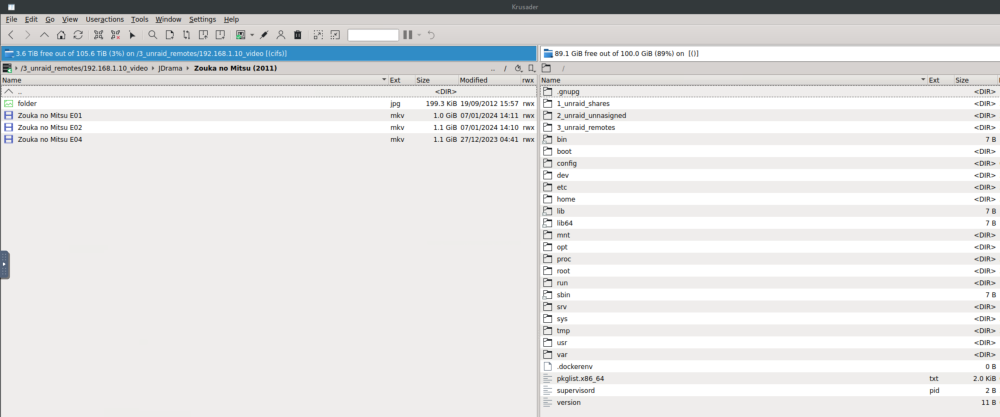Click the JDrama breadcrumb segment

click(x=170, y=68)
